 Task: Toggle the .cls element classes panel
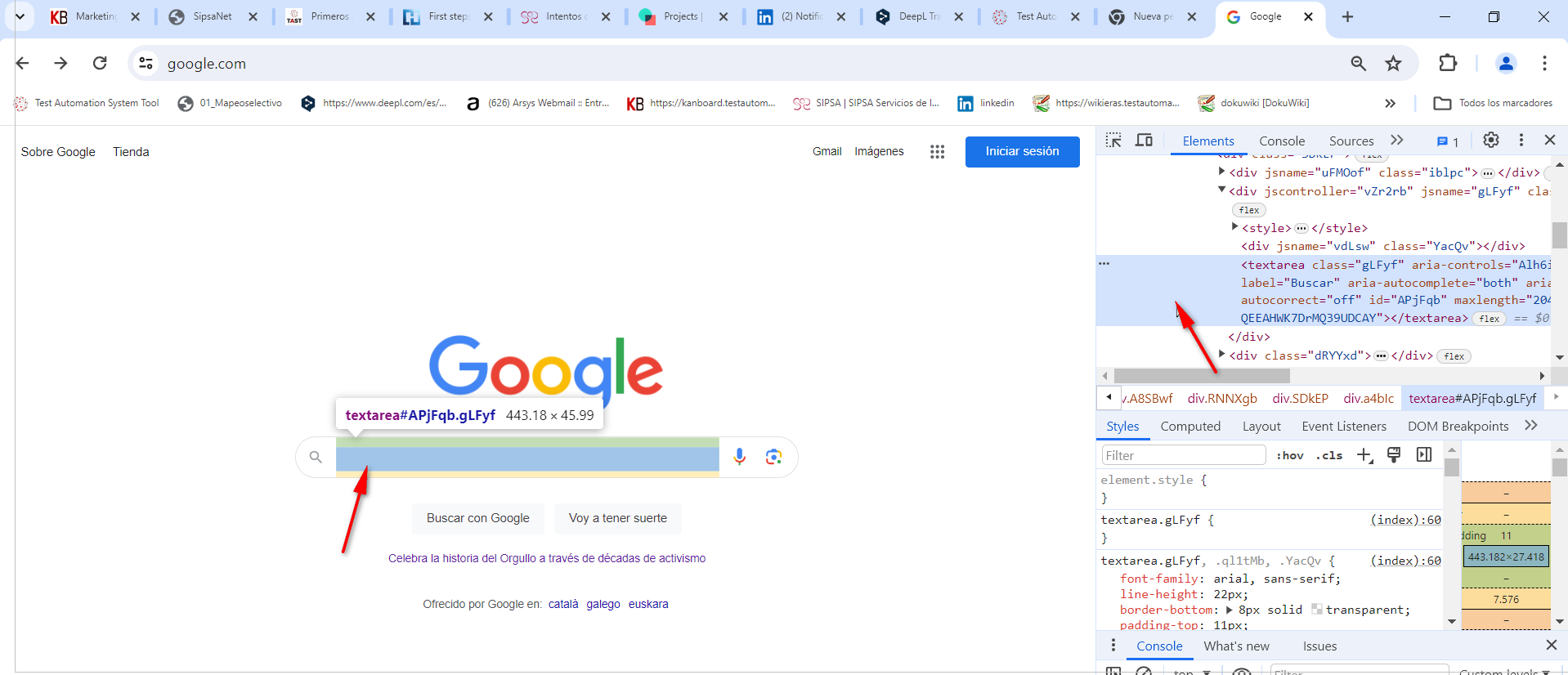pos(1328,455)
